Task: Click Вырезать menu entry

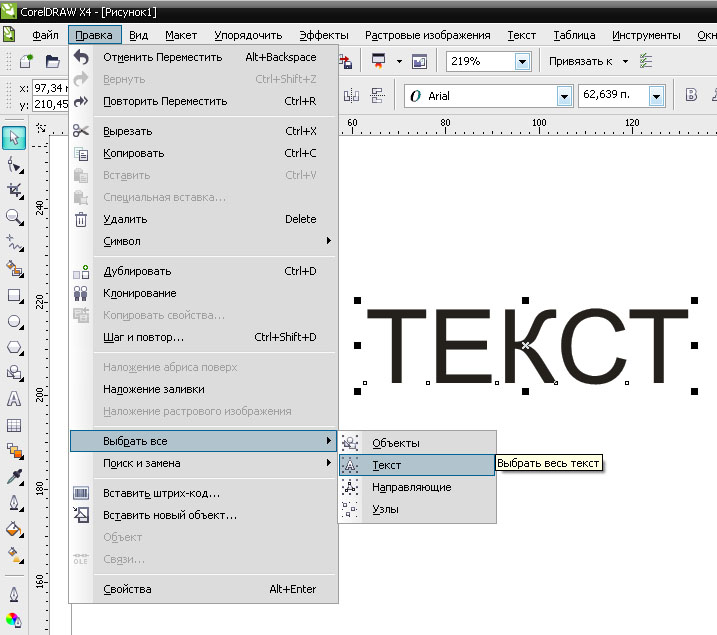Action: pos(127,131)
